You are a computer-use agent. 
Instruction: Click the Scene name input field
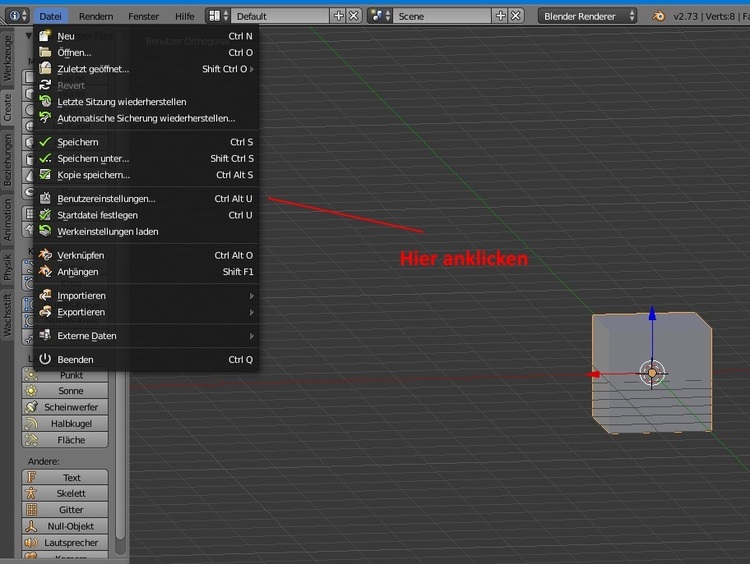(x=442, y=16)
